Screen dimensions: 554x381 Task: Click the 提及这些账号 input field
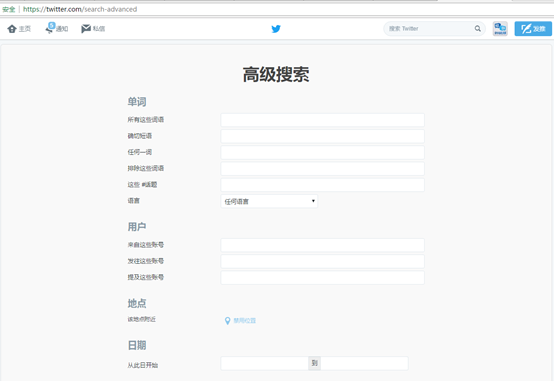pyautogui.click(x=323, y=277)
